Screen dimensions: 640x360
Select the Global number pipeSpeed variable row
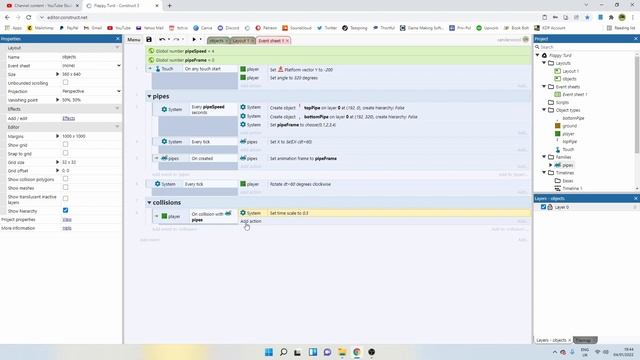[338, 51]
